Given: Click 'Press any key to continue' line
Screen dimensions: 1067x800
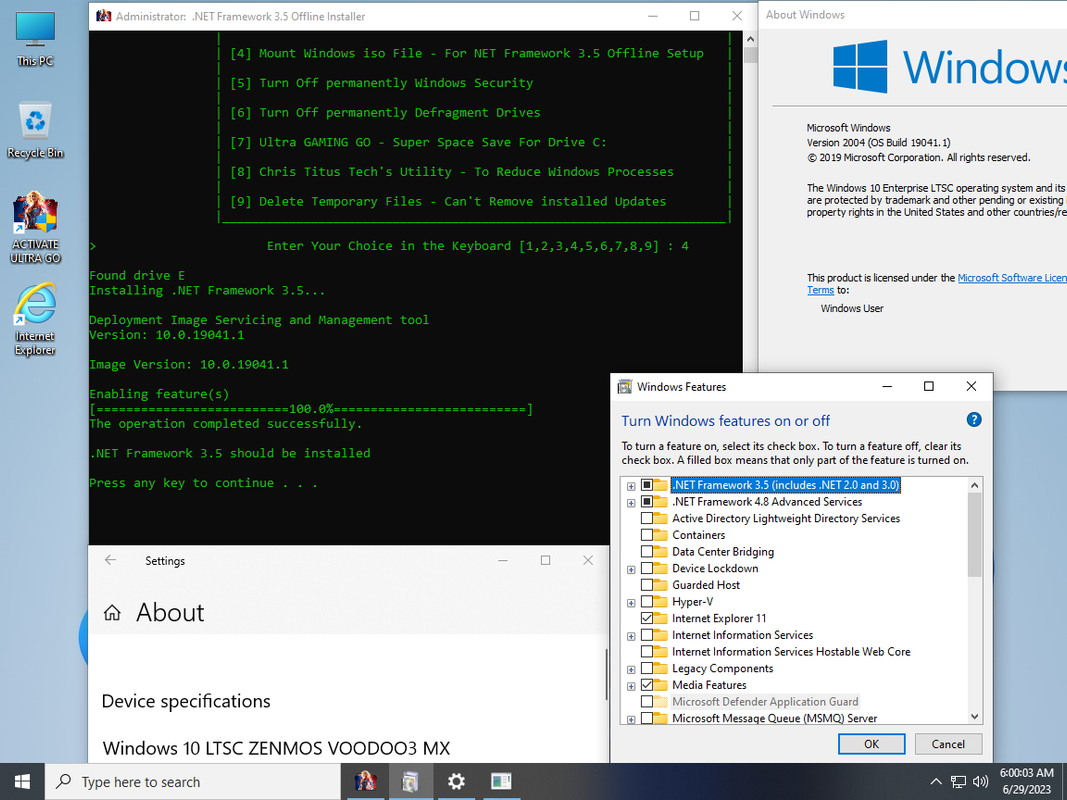Looking at the screenshot, I should pos(203,483).
